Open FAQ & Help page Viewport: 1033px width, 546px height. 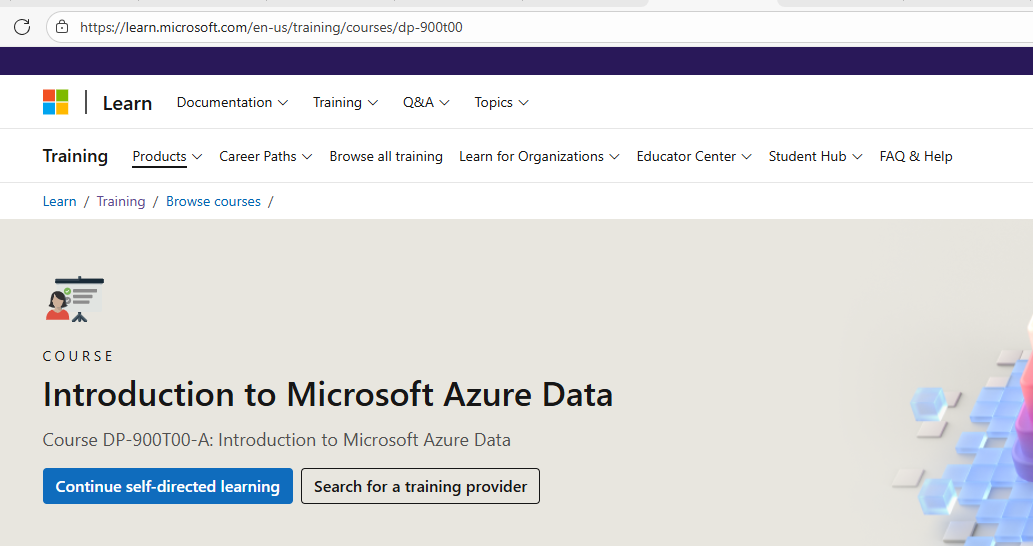click(916, 156)
